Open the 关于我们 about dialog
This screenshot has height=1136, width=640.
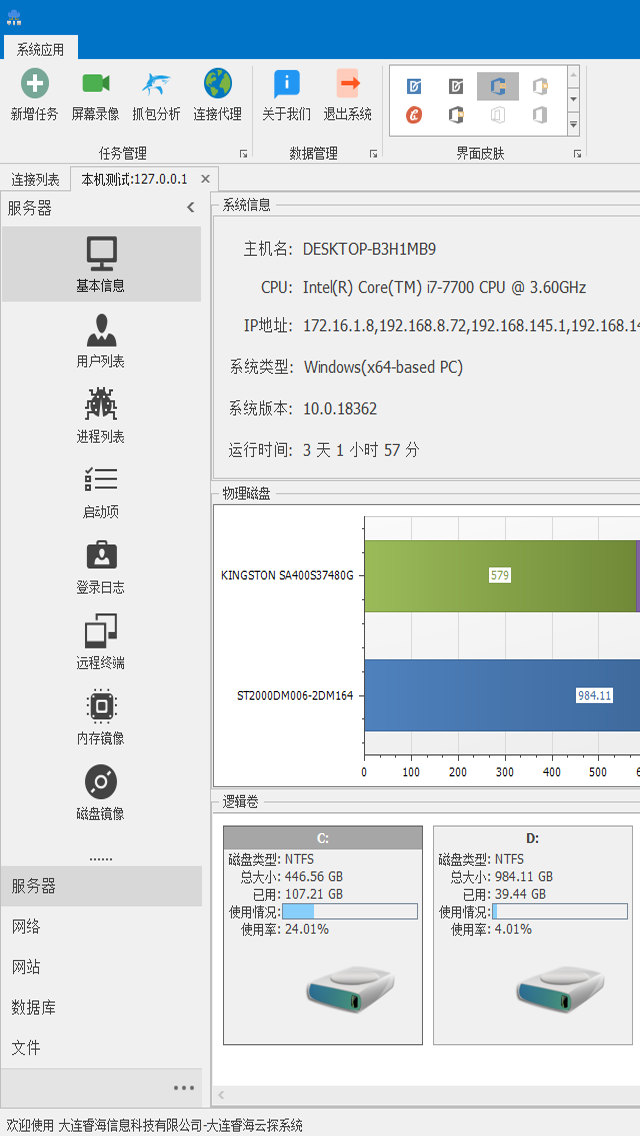[286, 84]
